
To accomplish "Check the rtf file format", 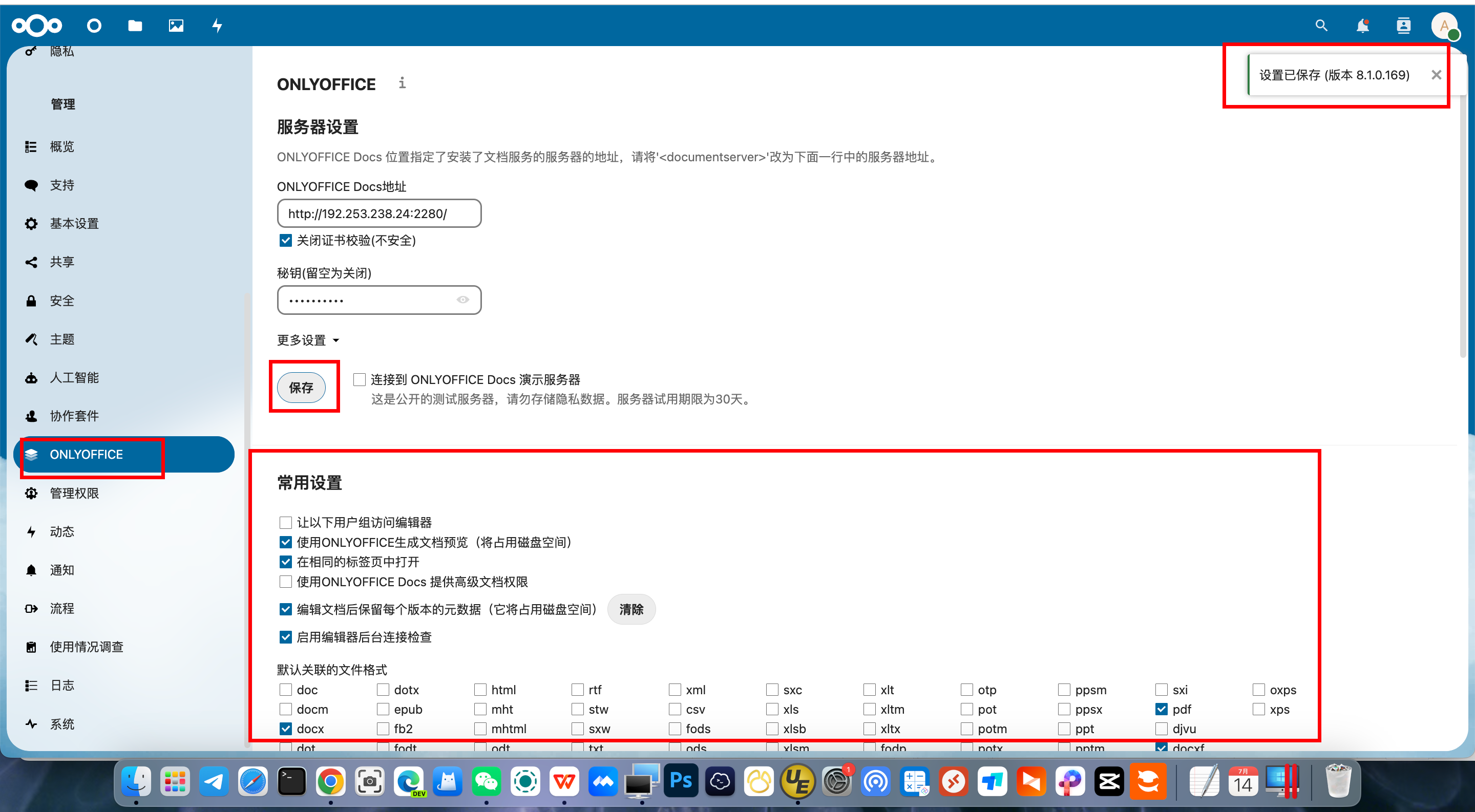I will [577, 690].
